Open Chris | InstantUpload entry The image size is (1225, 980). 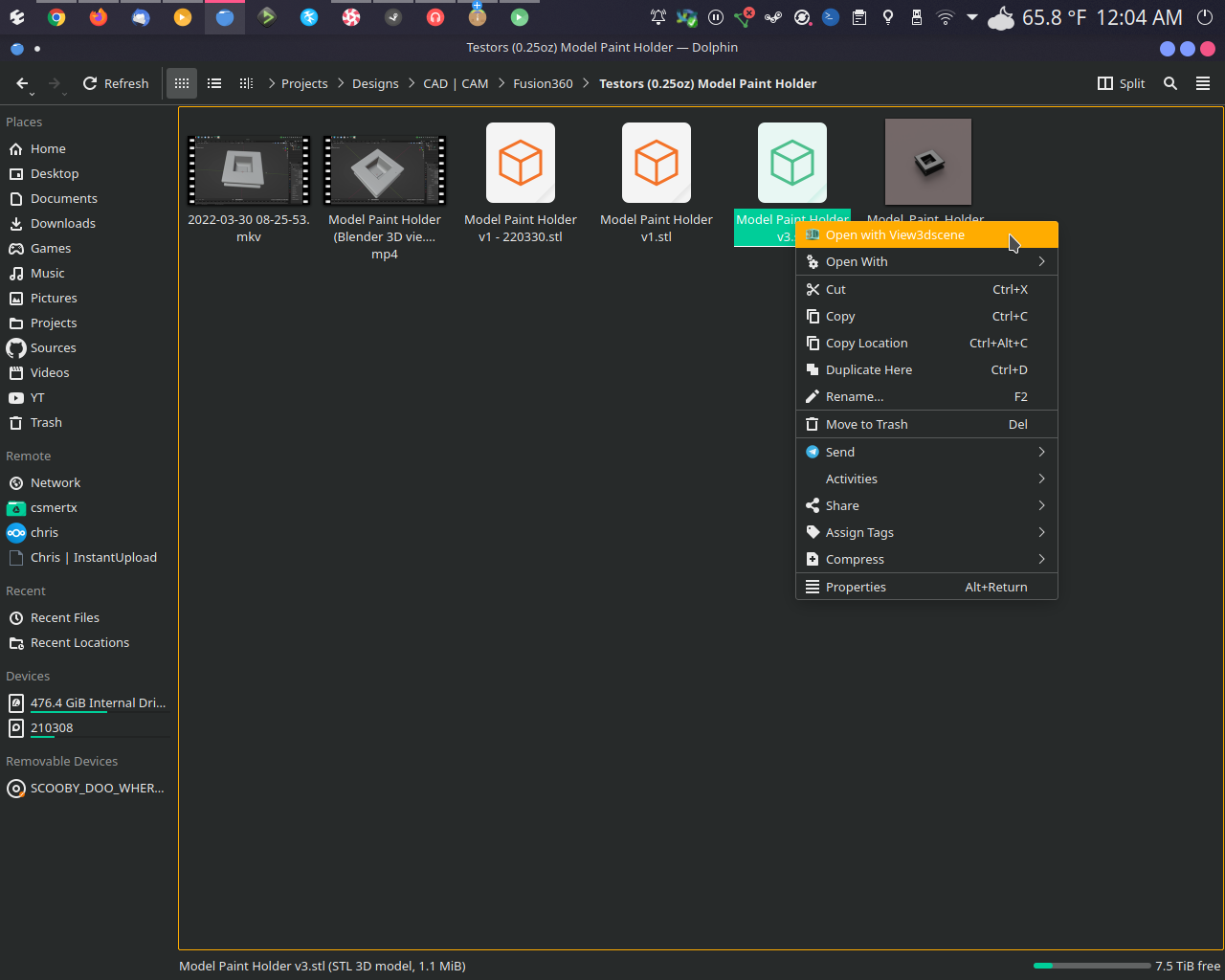[88, 558]
